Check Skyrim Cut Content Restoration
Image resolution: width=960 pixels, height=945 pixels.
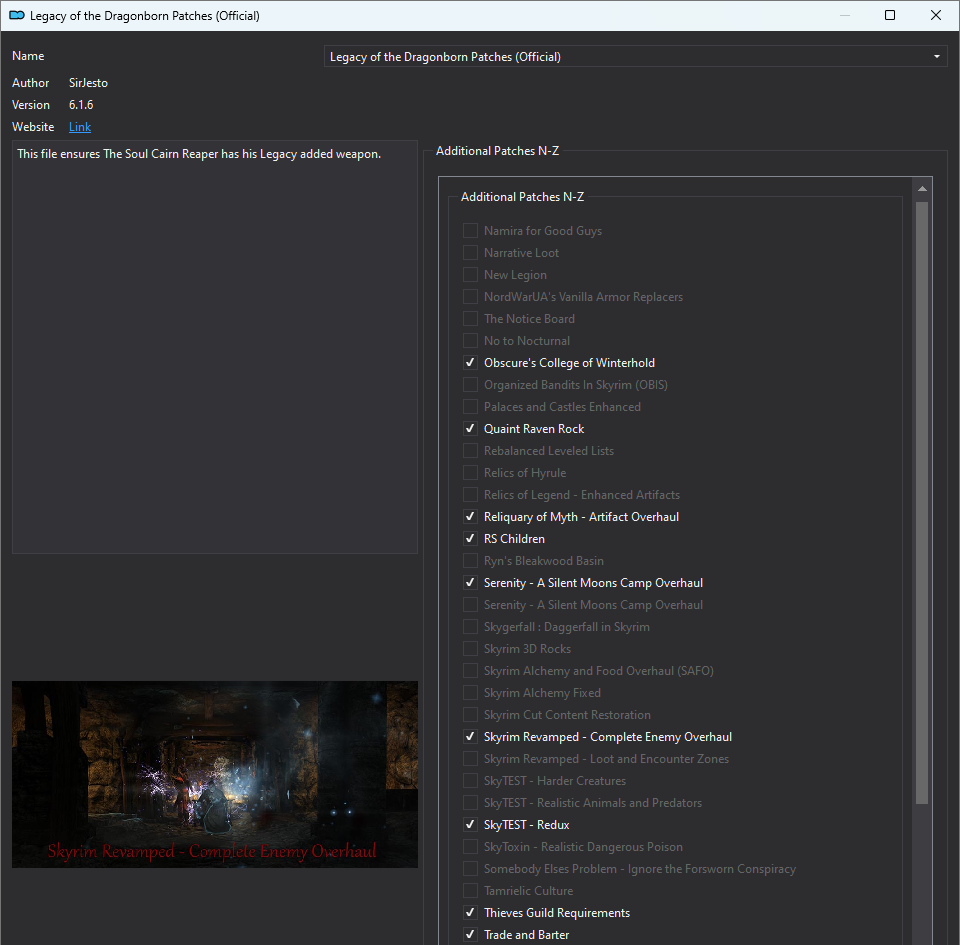coord(470,715)
